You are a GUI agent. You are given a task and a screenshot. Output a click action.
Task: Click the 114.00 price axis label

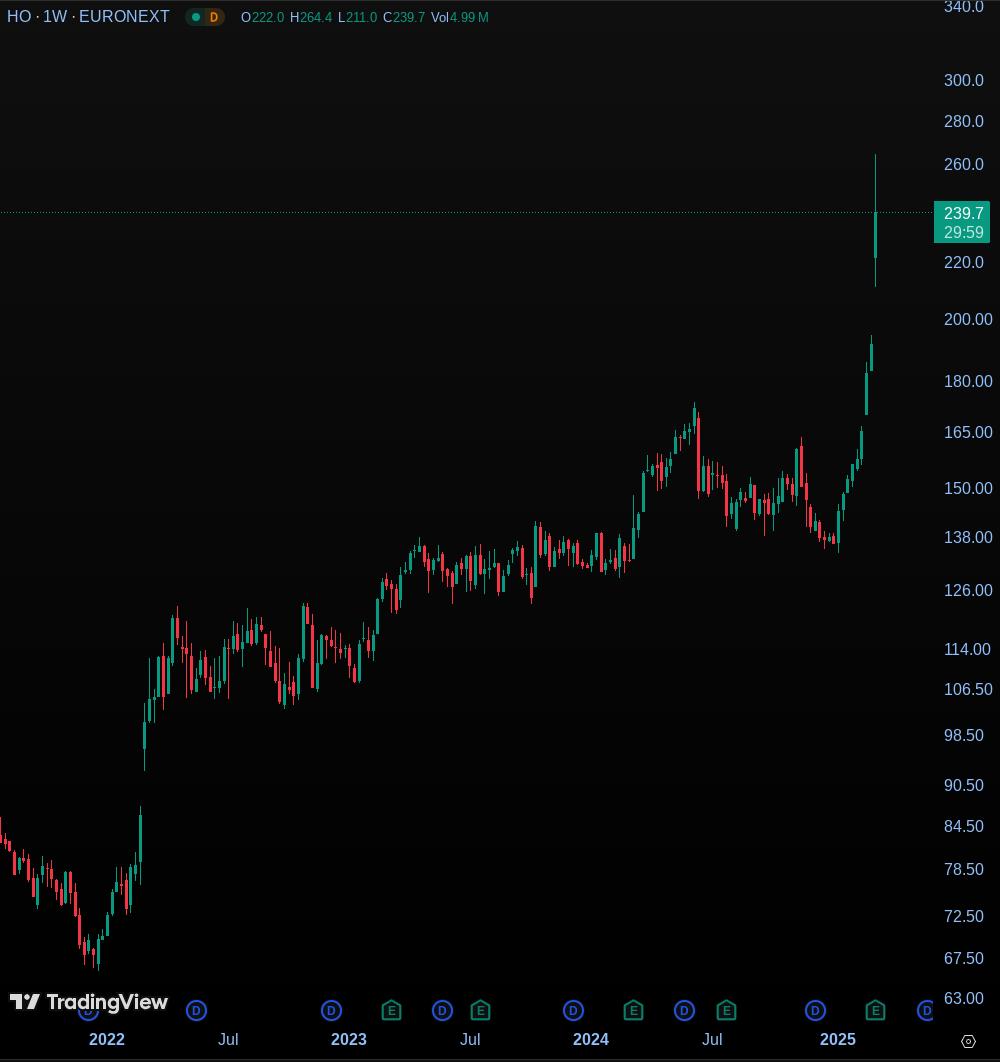coord(967,650)
